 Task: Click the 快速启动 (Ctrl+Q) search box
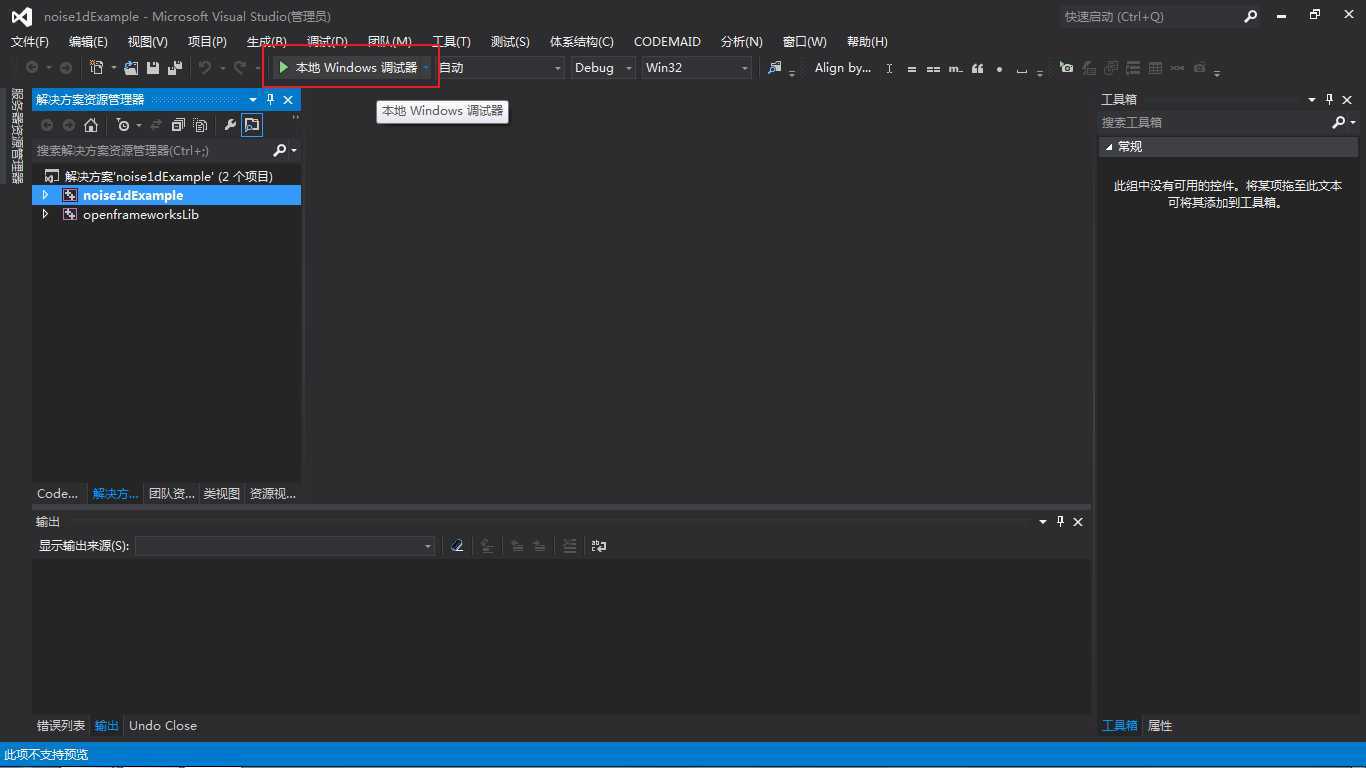(x=1150, y=16)
